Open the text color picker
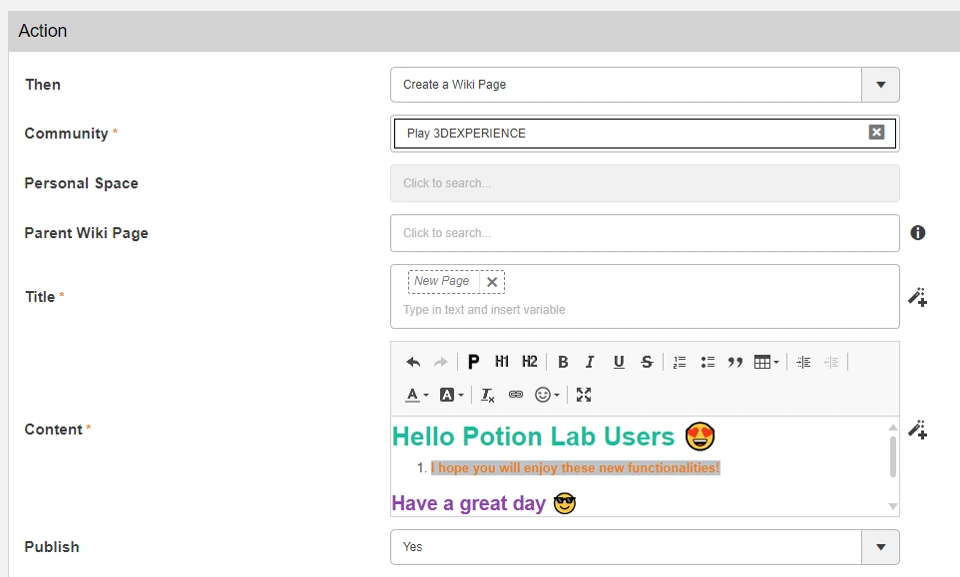Image resolution: width=960 pixels, height=577 pixels. click(x=417, y=395)
